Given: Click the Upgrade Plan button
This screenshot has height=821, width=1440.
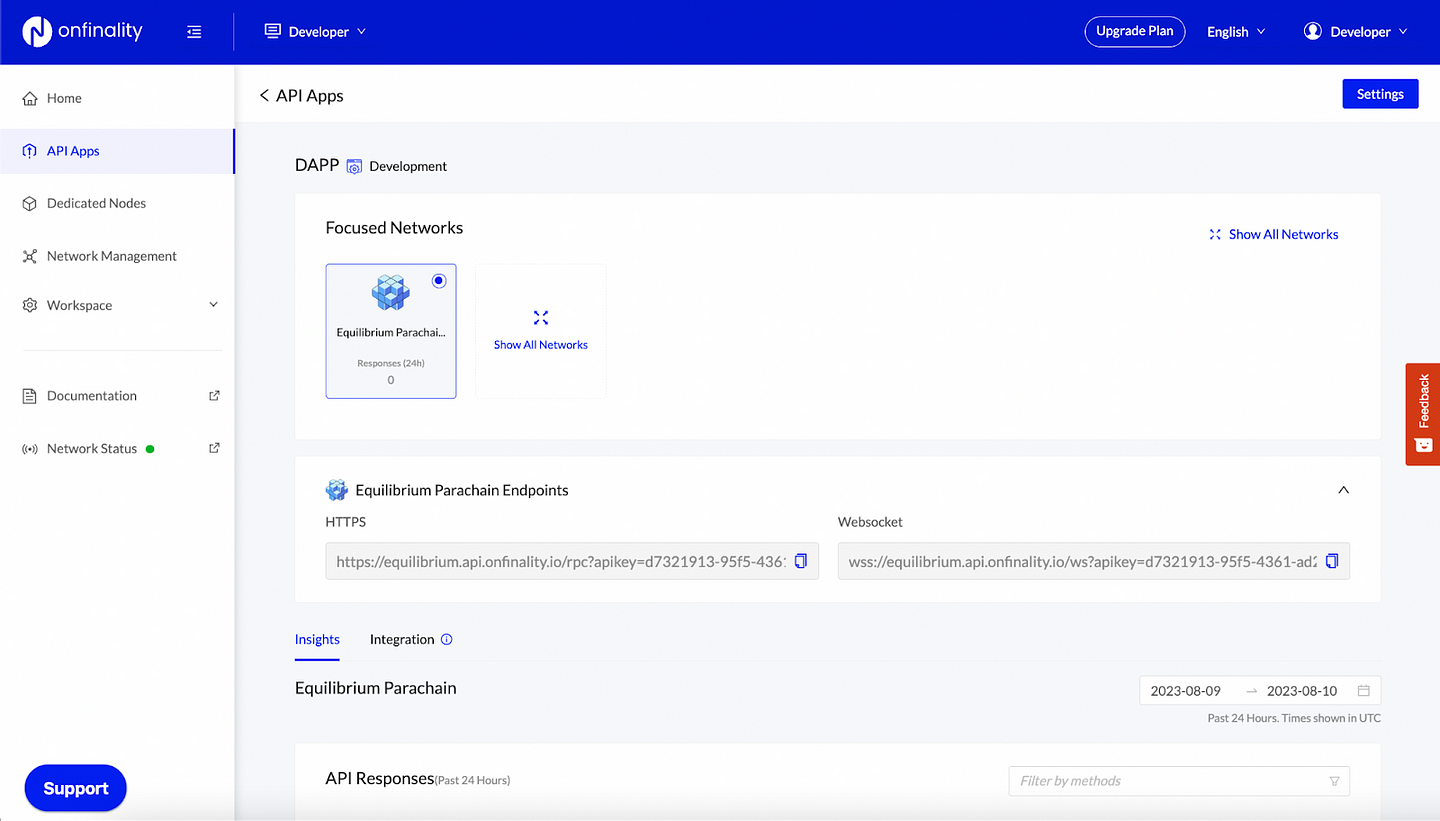Looking at the screenshot, I should pyautogui.click(x=1135, y=31).
